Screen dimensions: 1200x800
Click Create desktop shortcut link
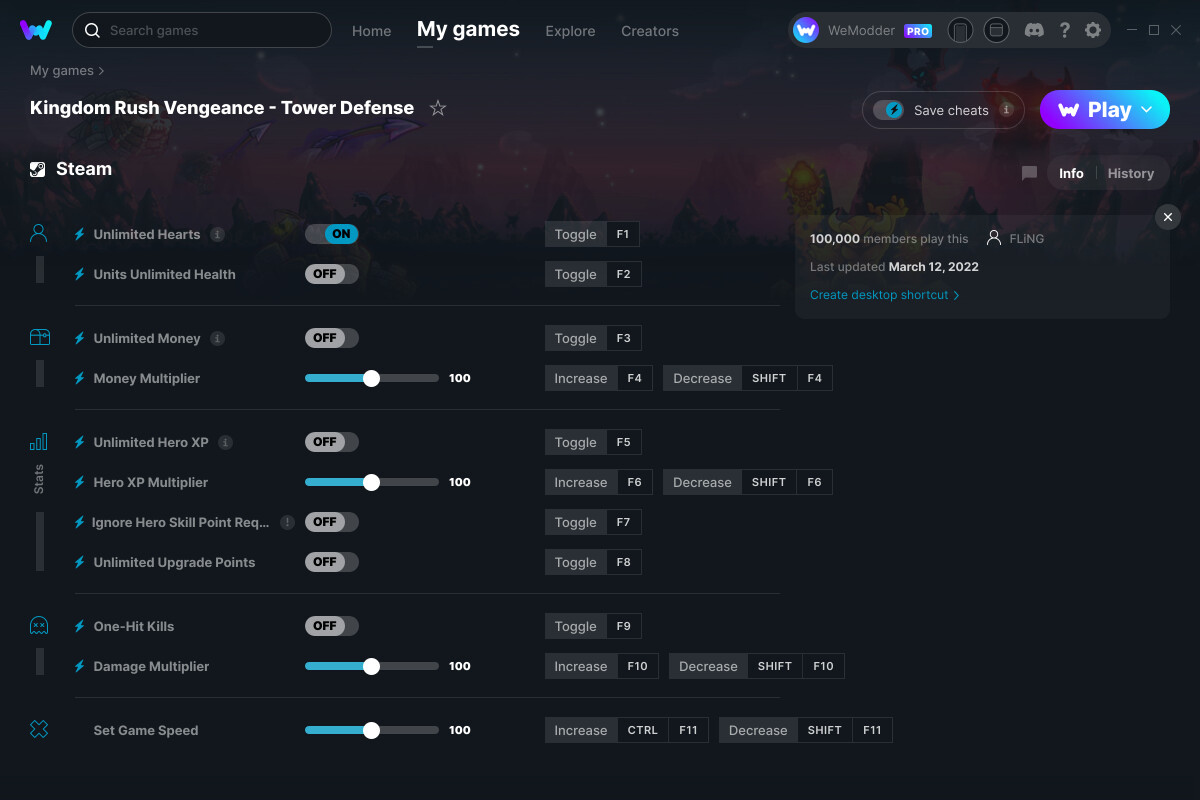pos(884,295)
